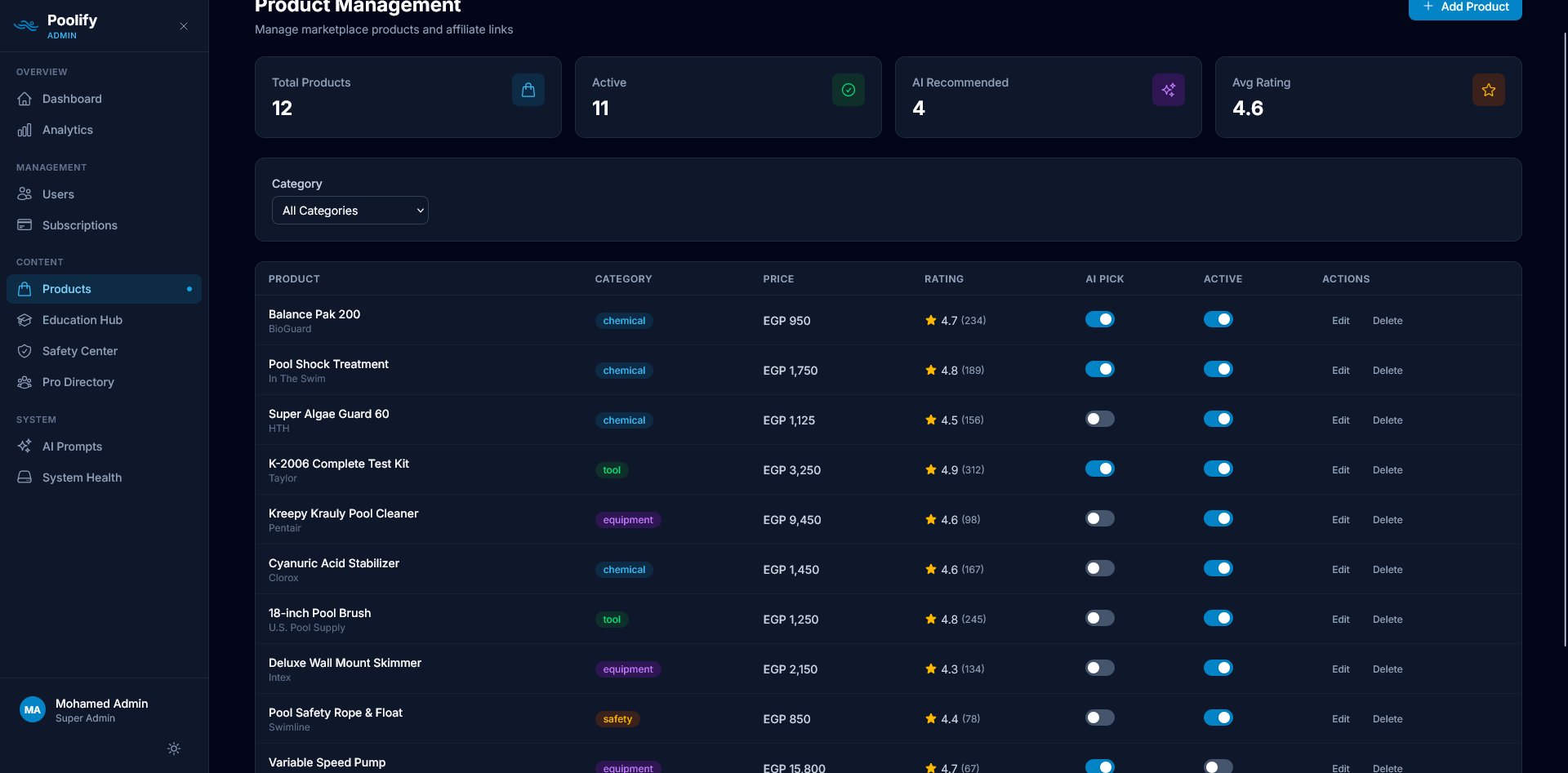This screenshot has height=773, width=1568.
Task: Enable AI Pick for Super Algae Guard 60
Action: [1100, 419]
